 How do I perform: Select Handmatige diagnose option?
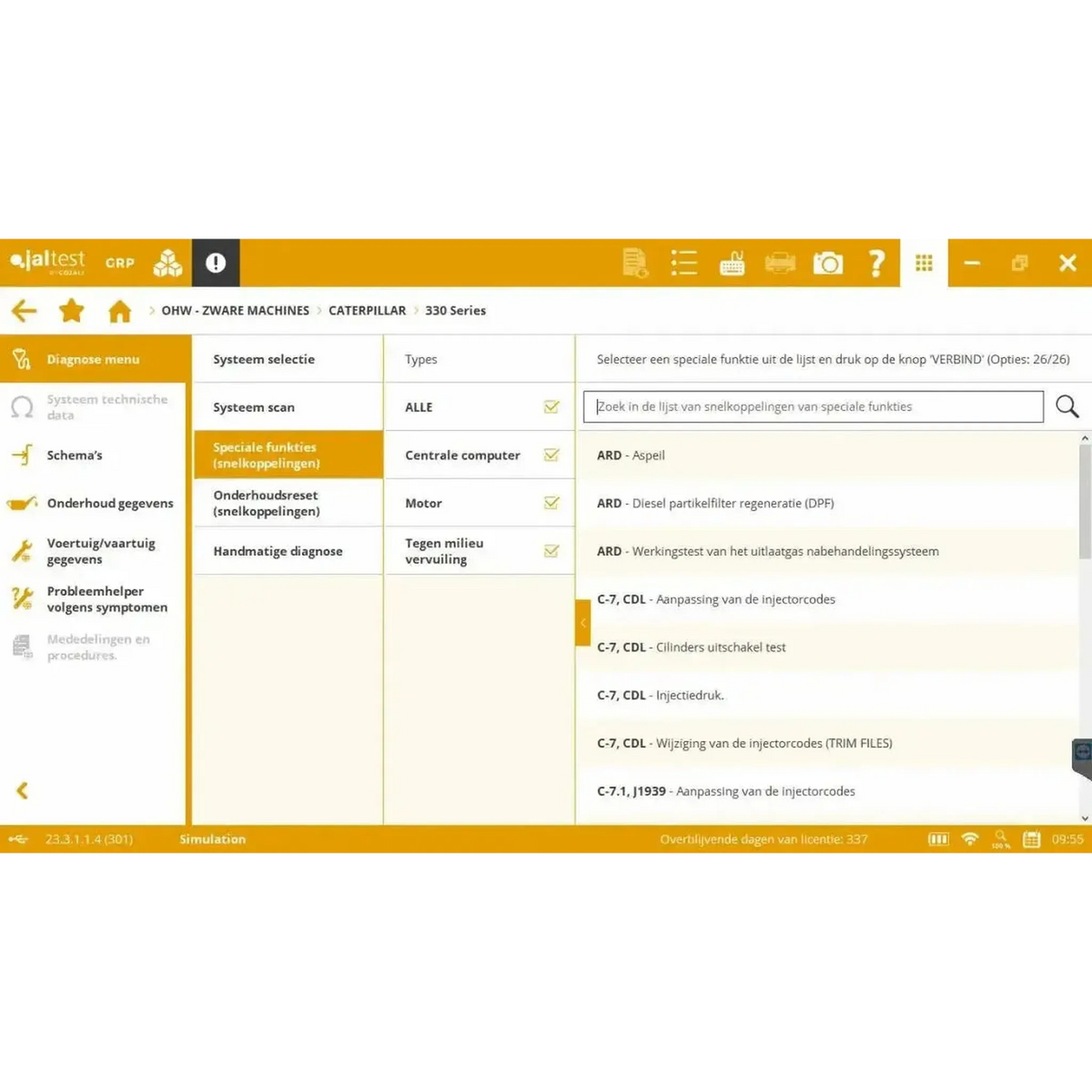(x=288, y=550)
